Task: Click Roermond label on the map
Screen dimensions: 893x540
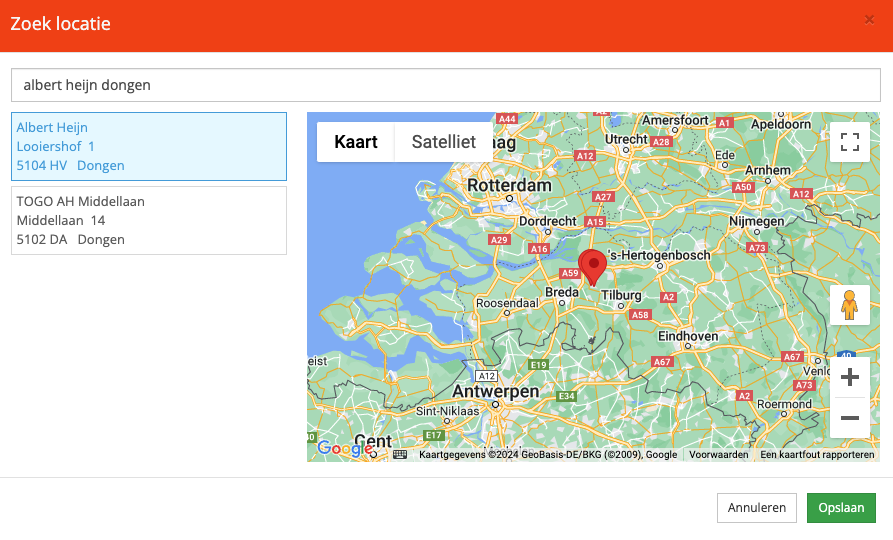Action: click(x=784, y=404)
